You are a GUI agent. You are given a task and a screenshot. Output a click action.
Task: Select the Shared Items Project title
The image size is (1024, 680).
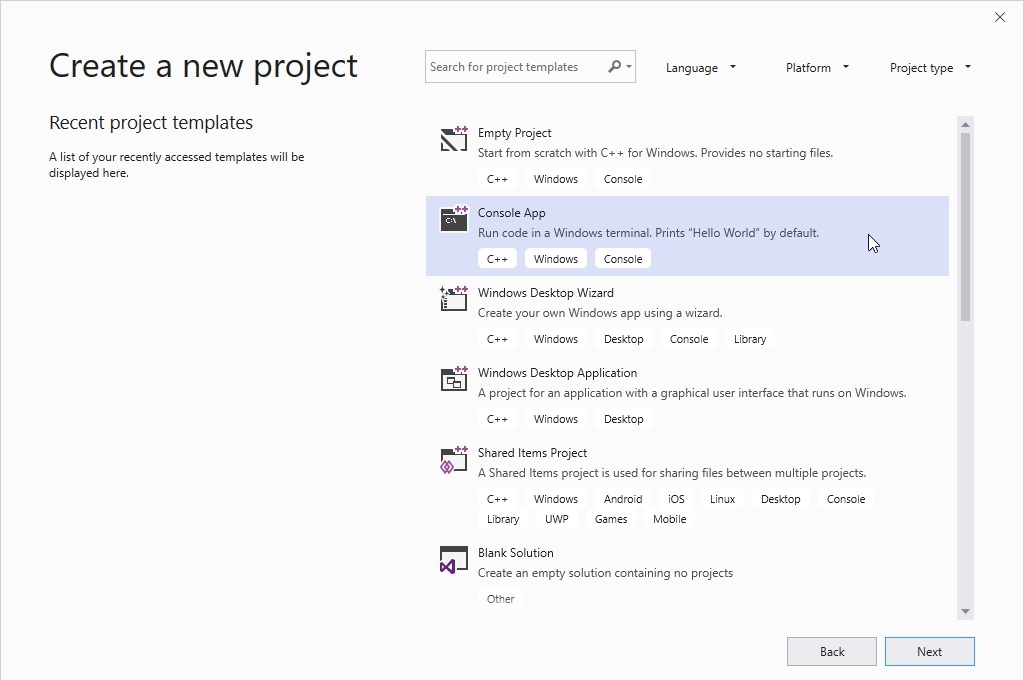click(x=532, y=453)
